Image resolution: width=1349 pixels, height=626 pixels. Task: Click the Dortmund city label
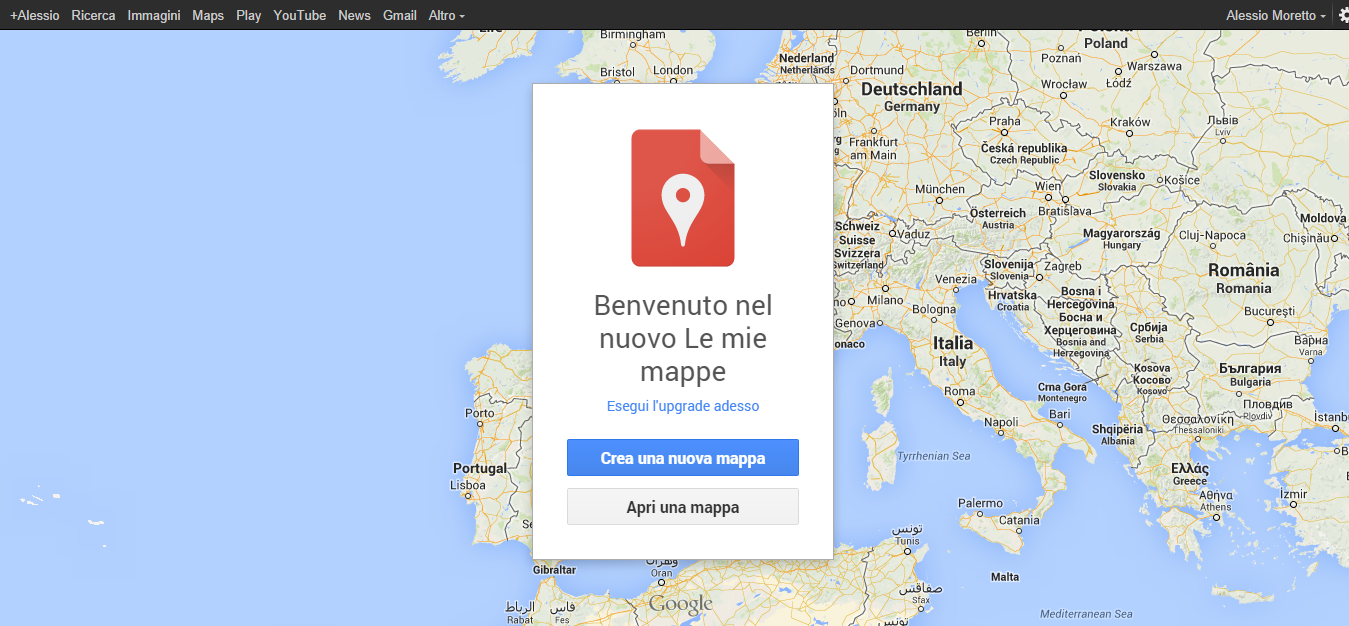coord(877,70)
